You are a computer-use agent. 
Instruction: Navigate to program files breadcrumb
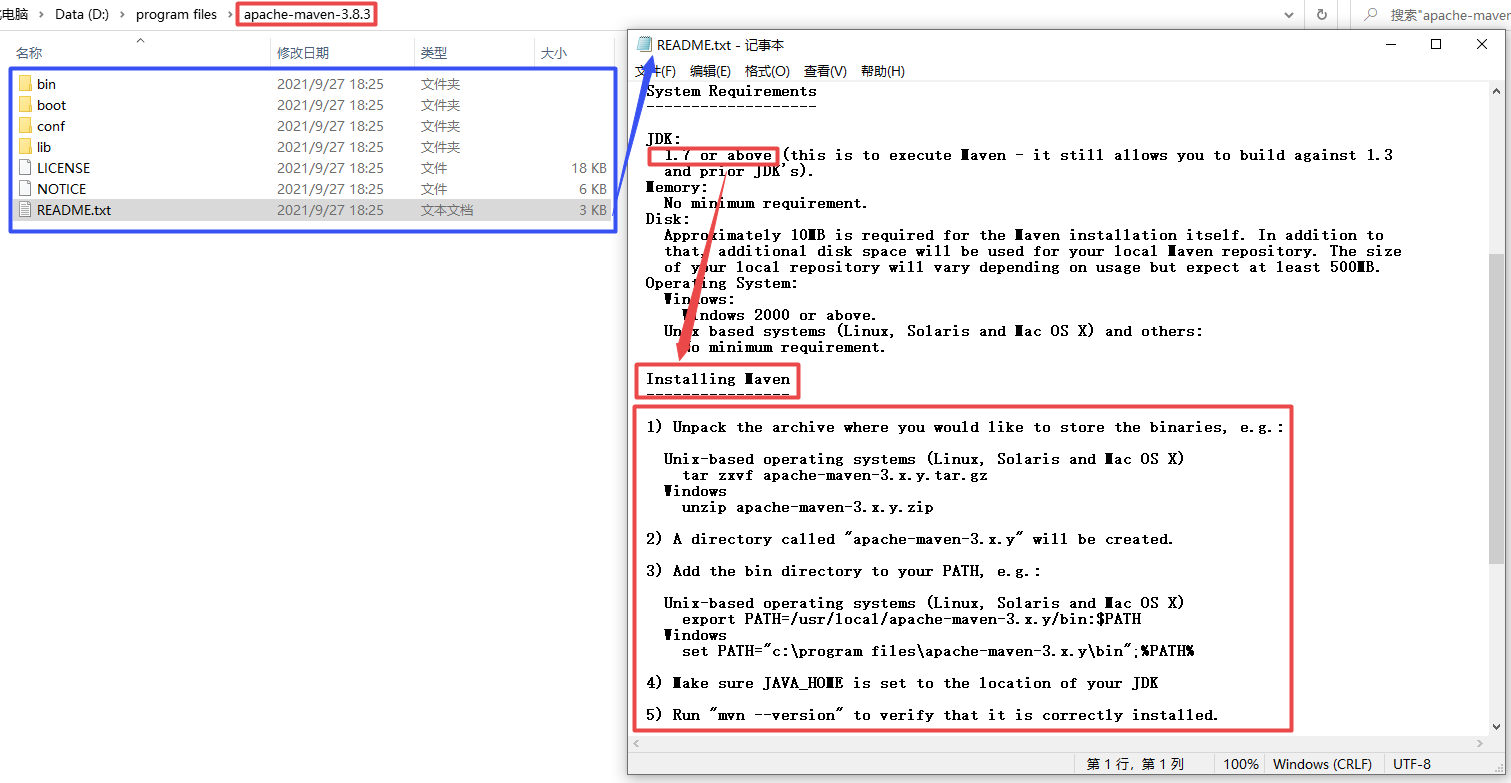tap(176, 15)
